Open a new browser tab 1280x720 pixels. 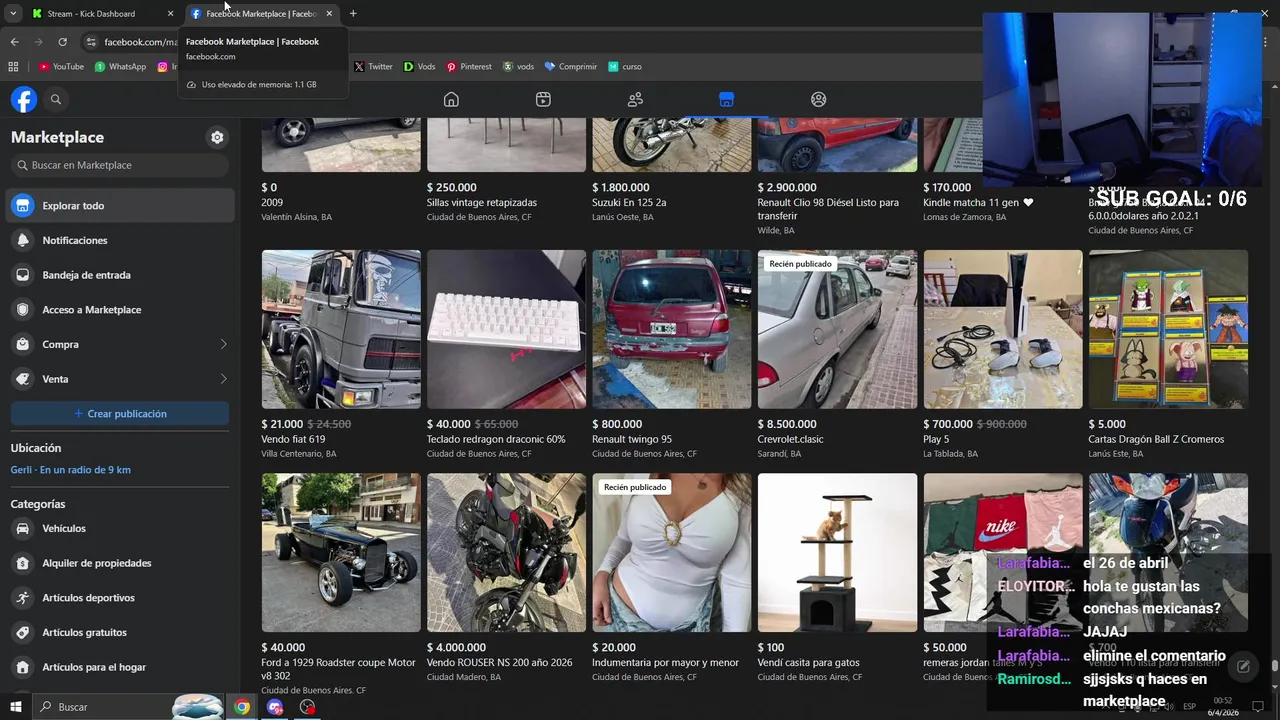(x=353, y=14)
